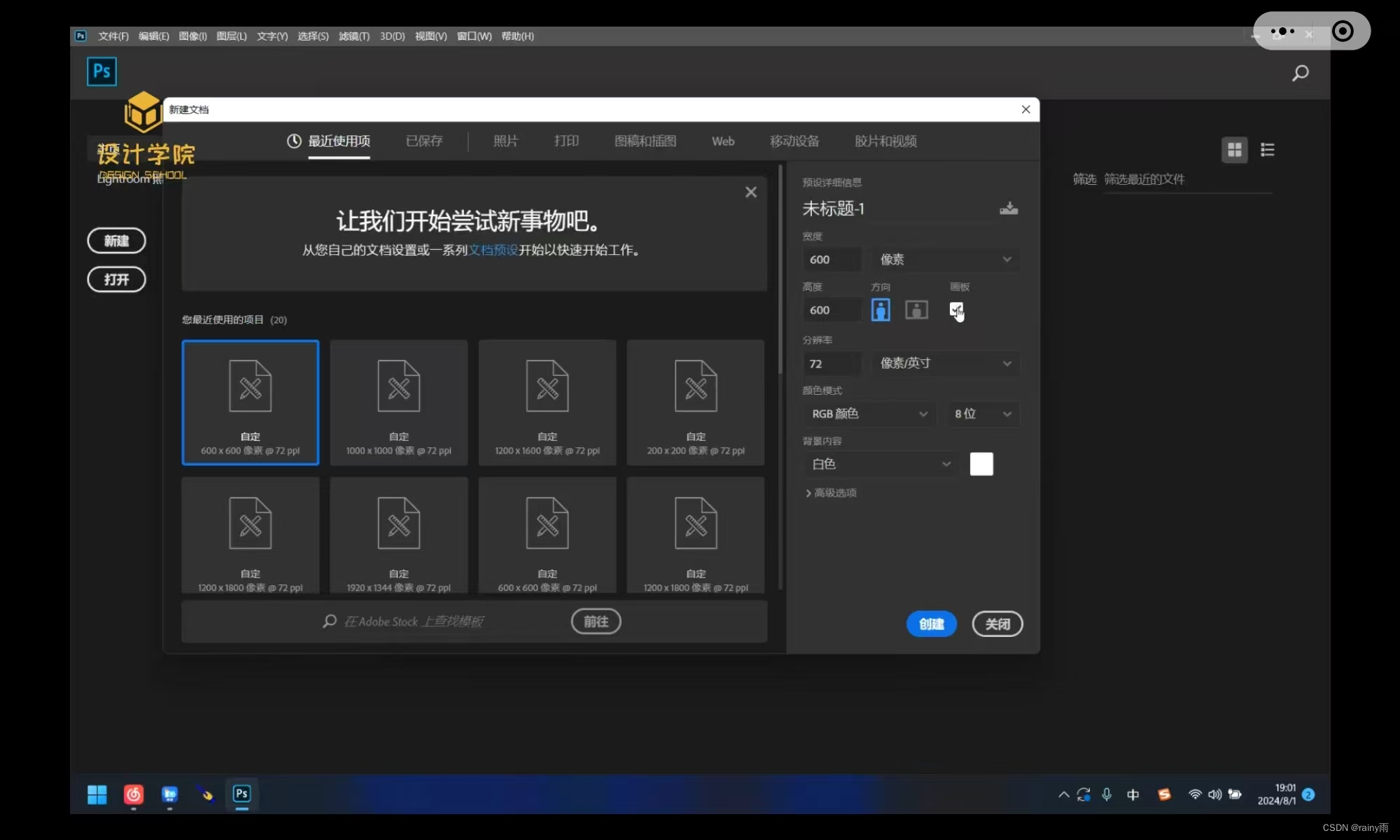
Task: Switch to the Web tab
Action: (723, 141)
